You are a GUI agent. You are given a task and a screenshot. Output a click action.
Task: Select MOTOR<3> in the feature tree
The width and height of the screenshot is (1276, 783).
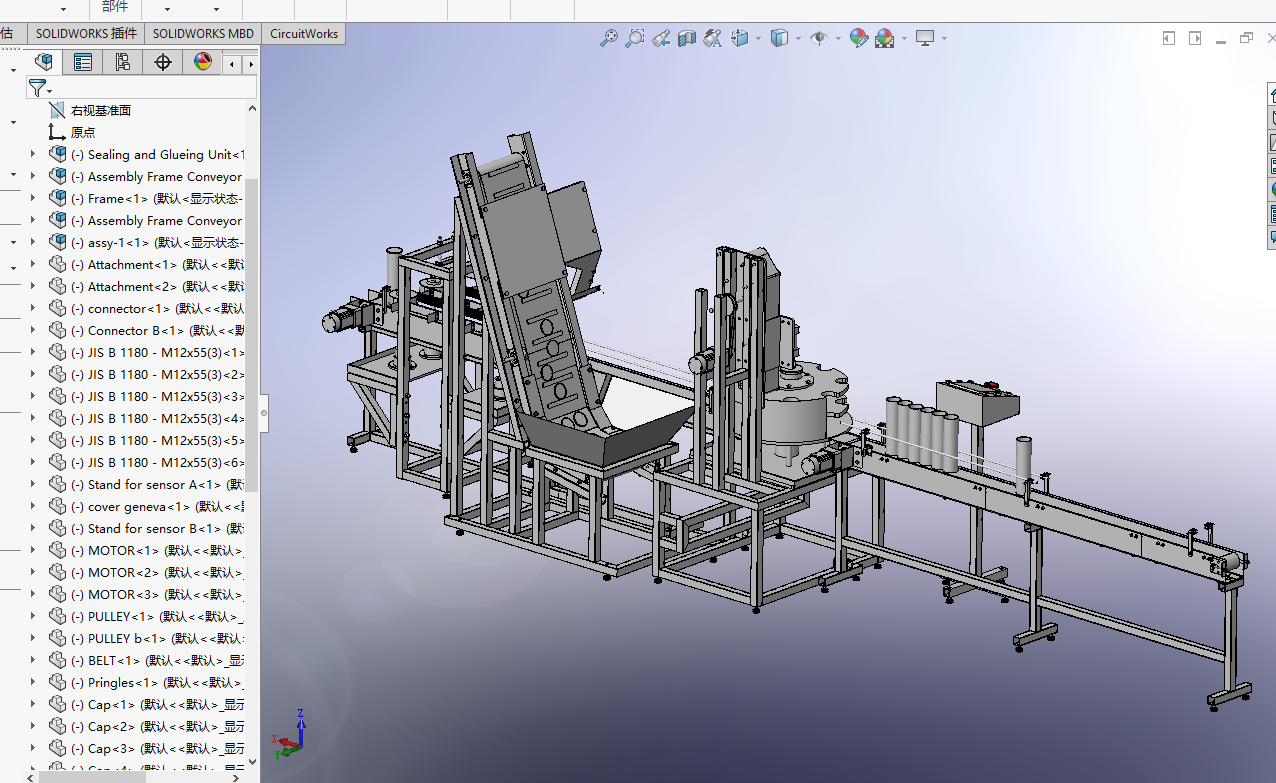coord(158,595)
